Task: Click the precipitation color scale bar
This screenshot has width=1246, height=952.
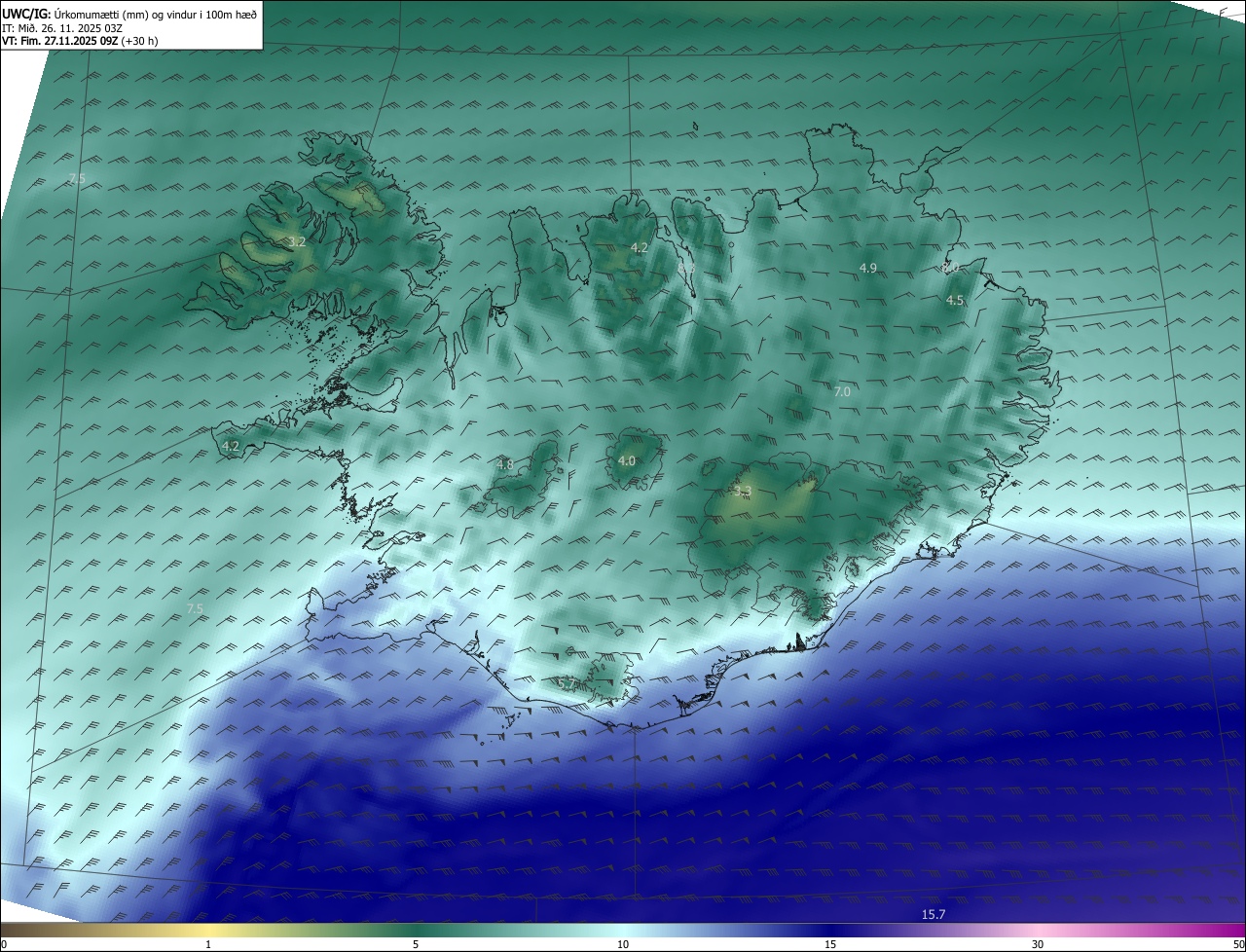Action: pos(623,930)
